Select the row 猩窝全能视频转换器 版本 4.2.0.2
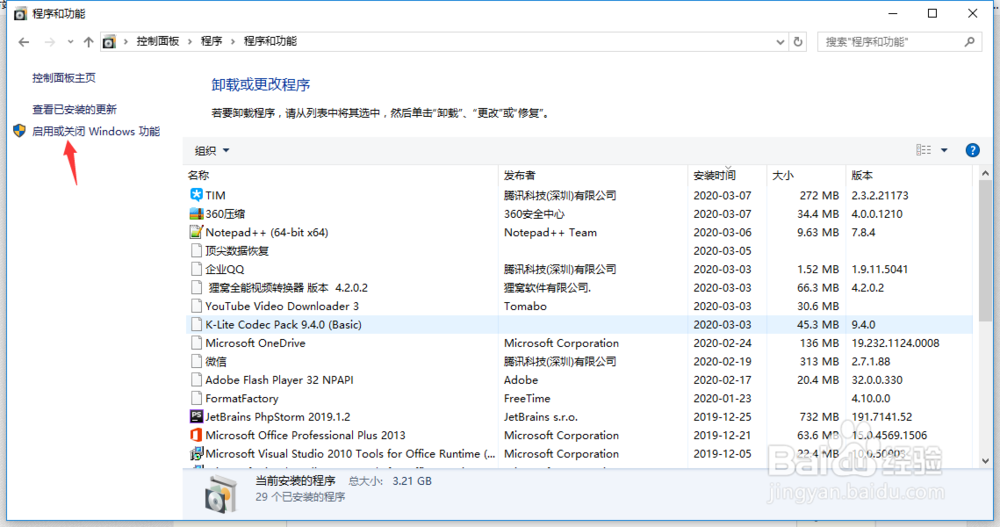 pyautogui.click(x=579, y=288)
